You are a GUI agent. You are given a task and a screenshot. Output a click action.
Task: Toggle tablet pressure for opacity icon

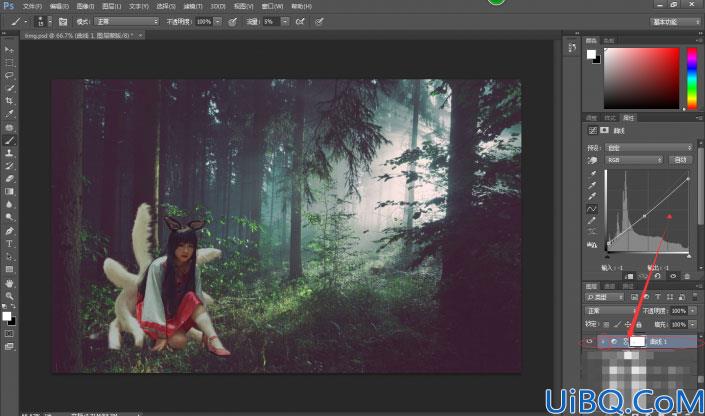232,22
